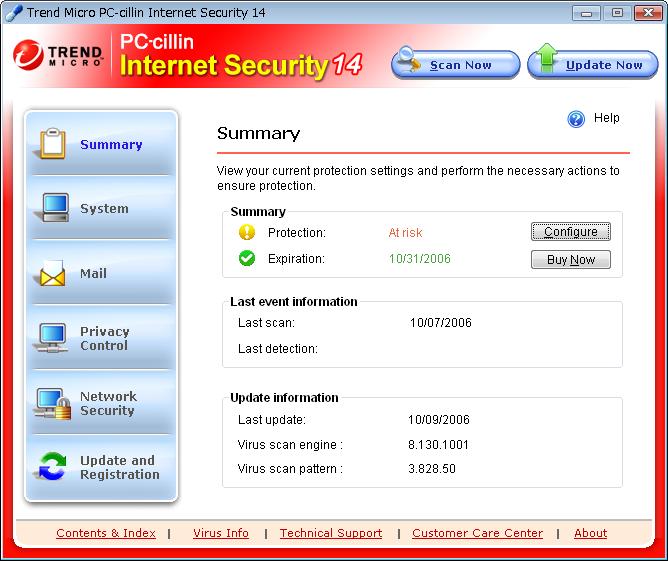Click the 'Virus scan engine :' label
The height and width of the screenshot is (561, 668).
tap(290, 445)
